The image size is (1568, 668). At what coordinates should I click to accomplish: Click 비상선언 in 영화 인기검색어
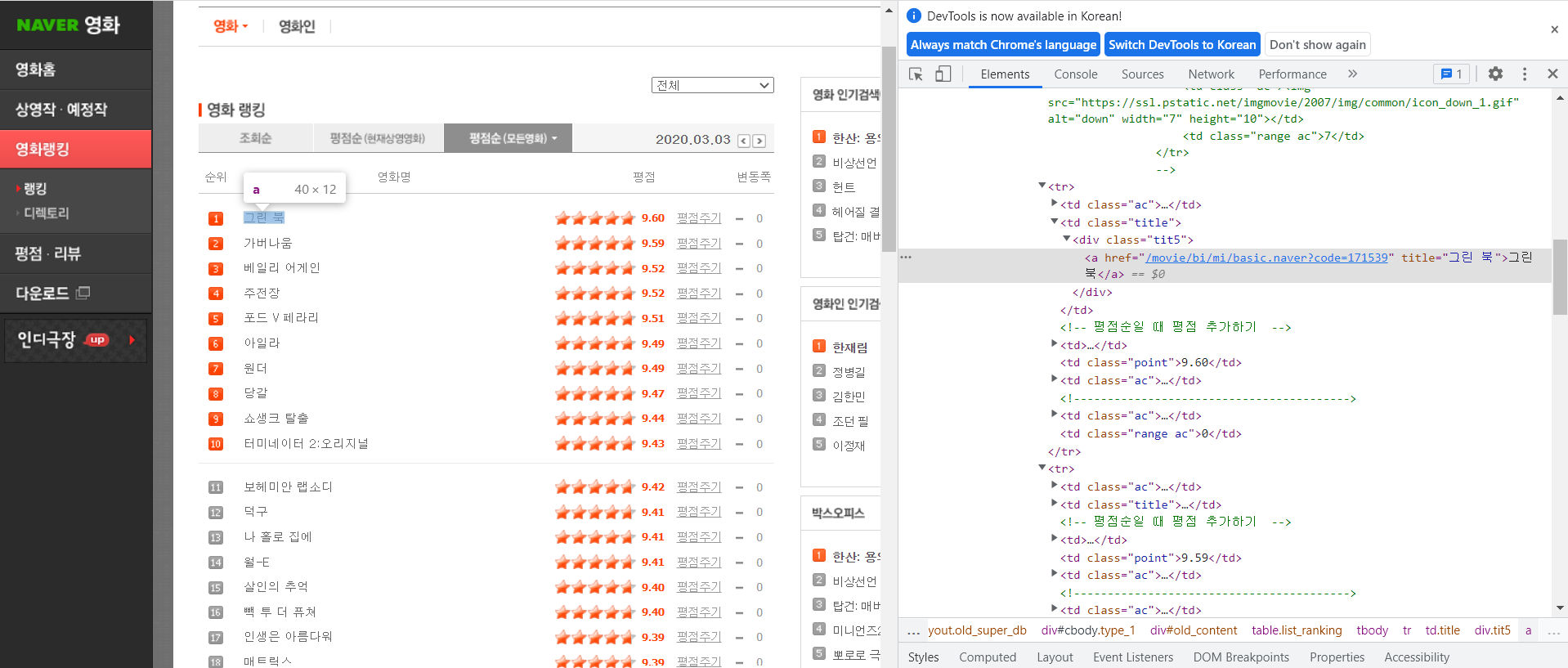click(854, 163)
